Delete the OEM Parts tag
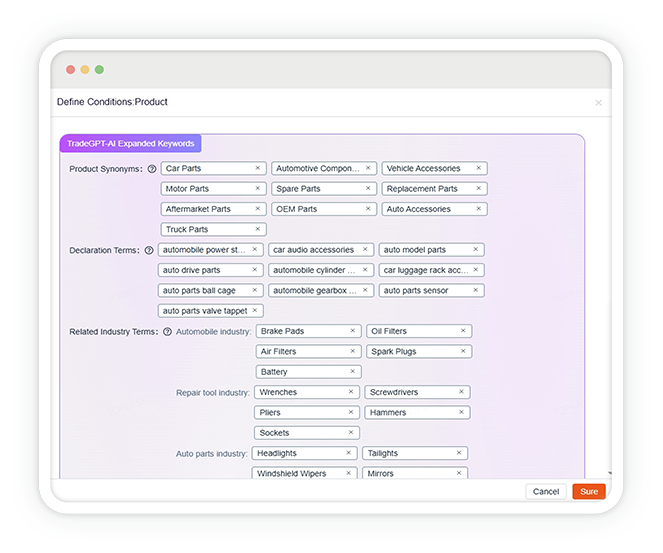The height and width of the screenshot is (553, 663). click(368, 208)
